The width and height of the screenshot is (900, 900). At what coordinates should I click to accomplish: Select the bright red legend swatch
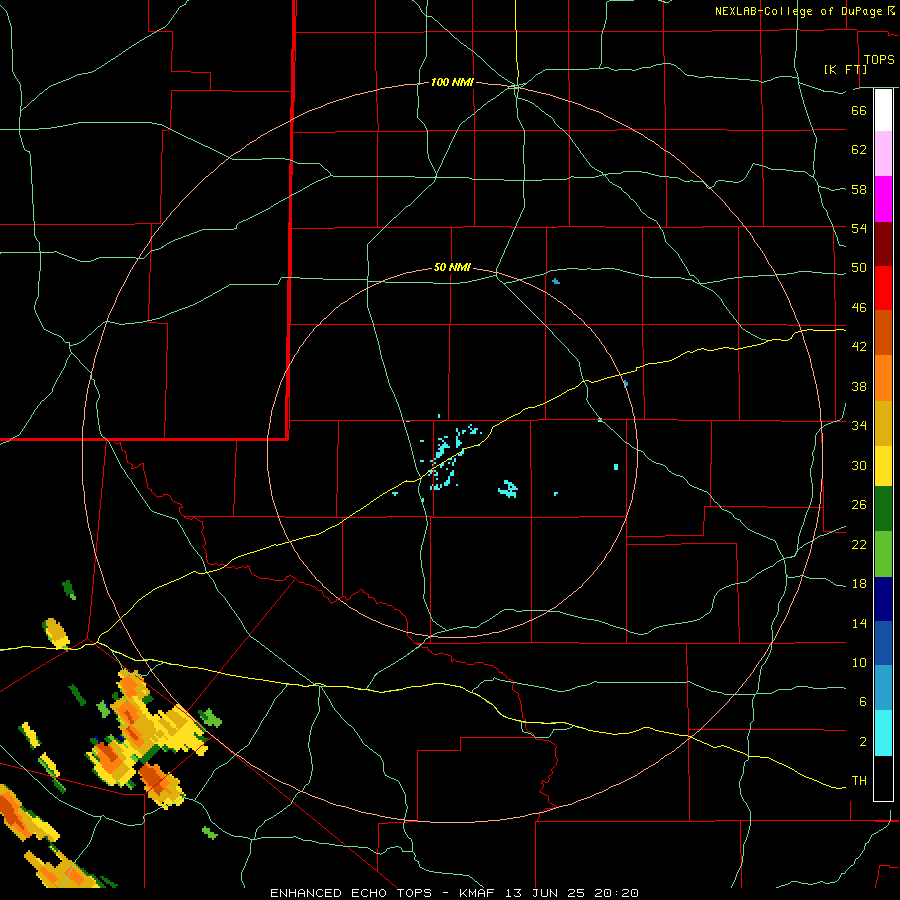pos(883,288)
